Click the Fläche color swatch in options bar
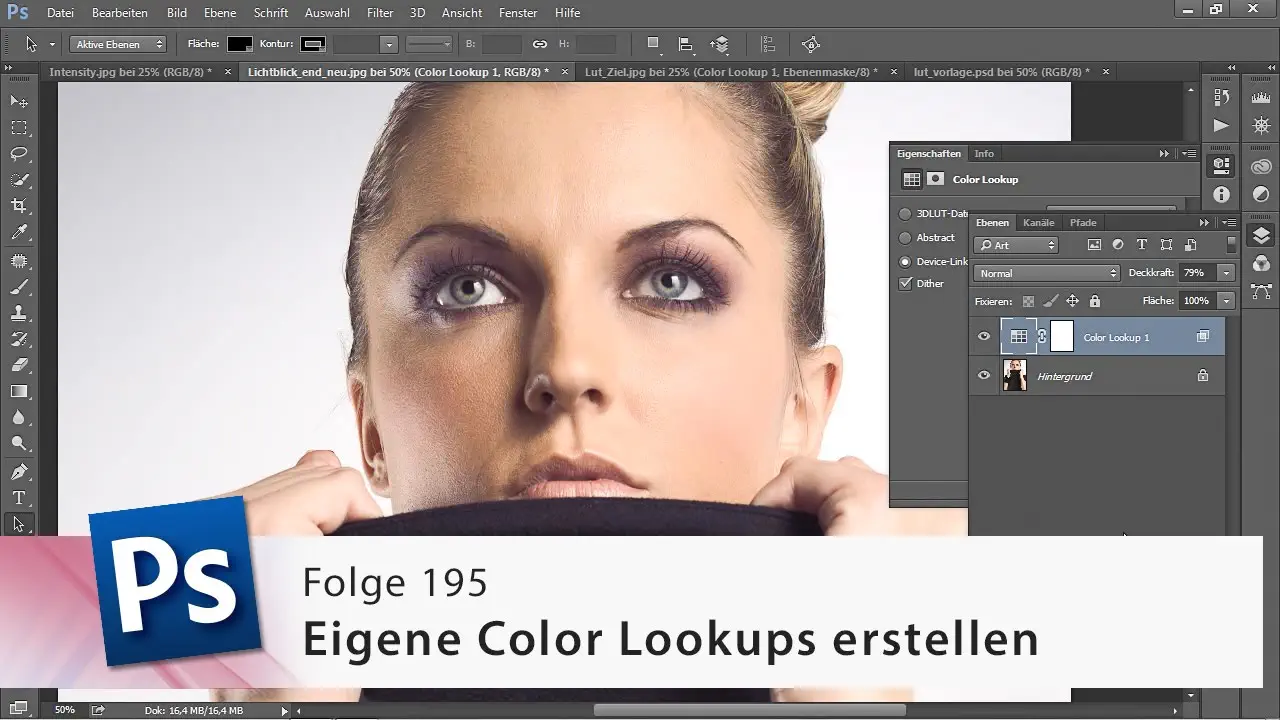Viewport: 1280px width, 720px height. [x=238, y=43]
